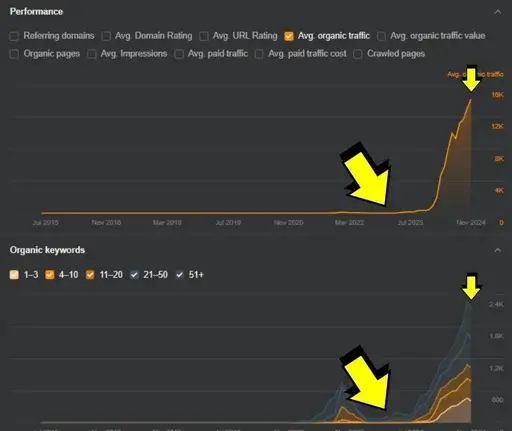Enable Avg. organic traffic value checkbox
Viewport: 512px width, 431px height.
(x=381, y=36)
